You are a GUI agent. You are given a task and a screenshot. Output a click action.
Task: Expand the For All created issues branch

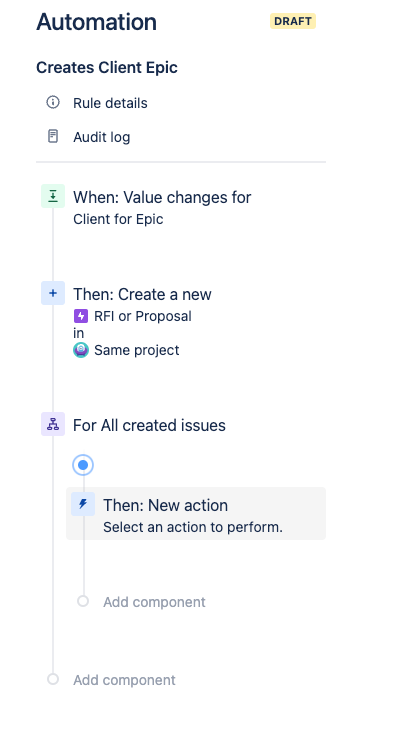coord(149,425)
